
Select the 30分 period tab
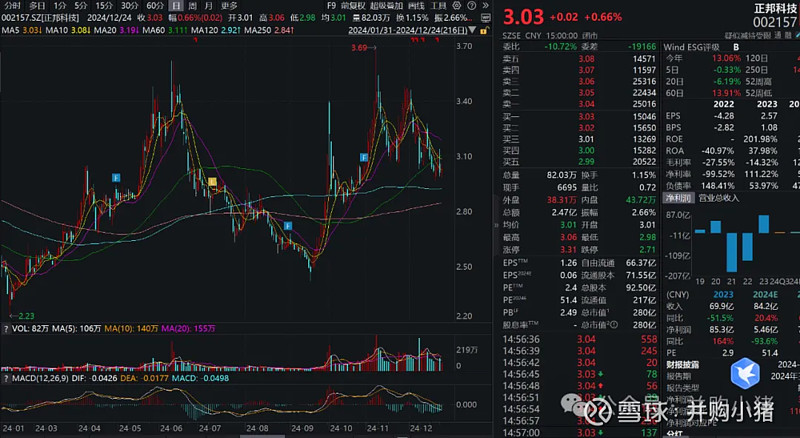pos(129,6)
